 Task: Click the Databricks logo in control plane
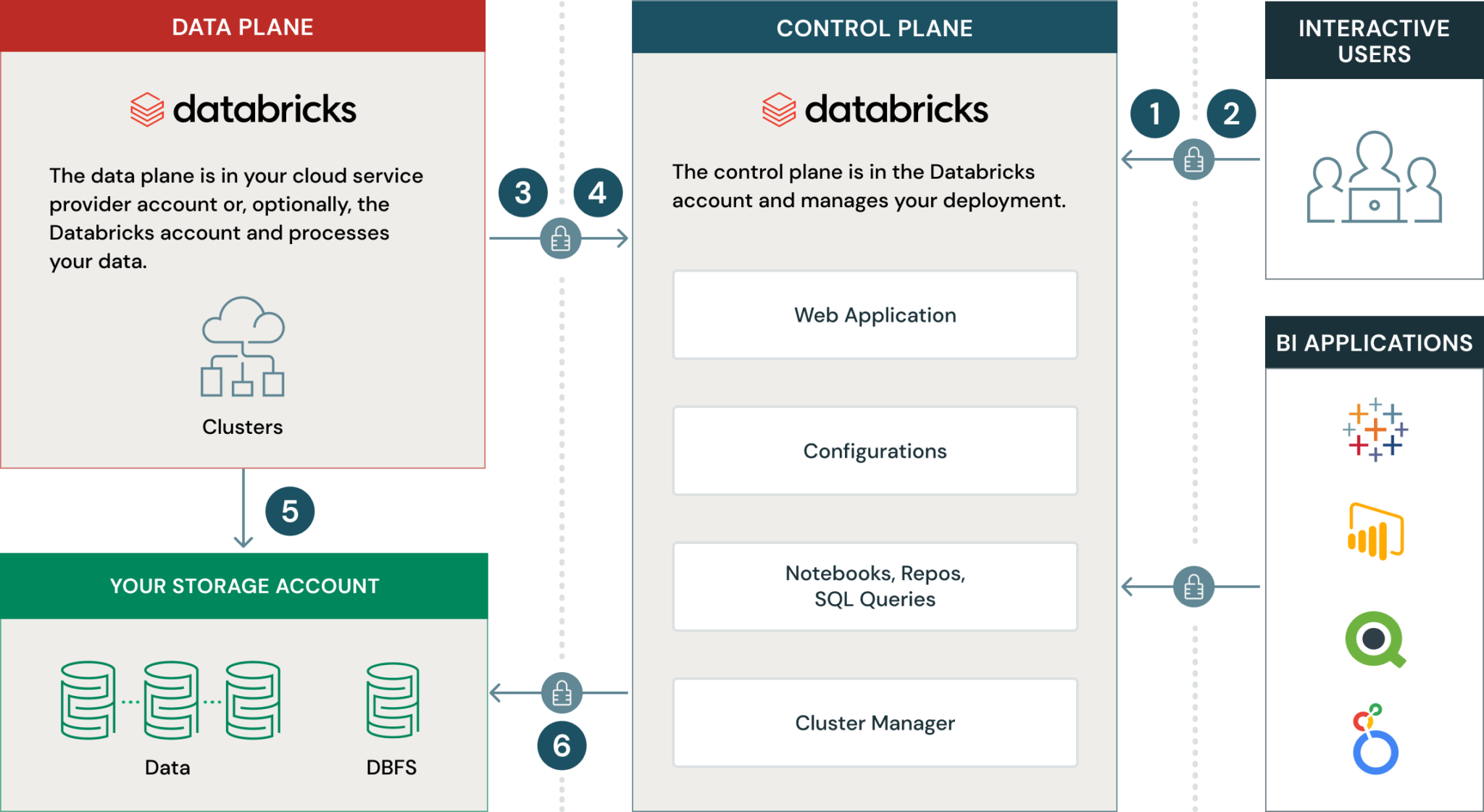pyautogui.click(x=875, y=109)
